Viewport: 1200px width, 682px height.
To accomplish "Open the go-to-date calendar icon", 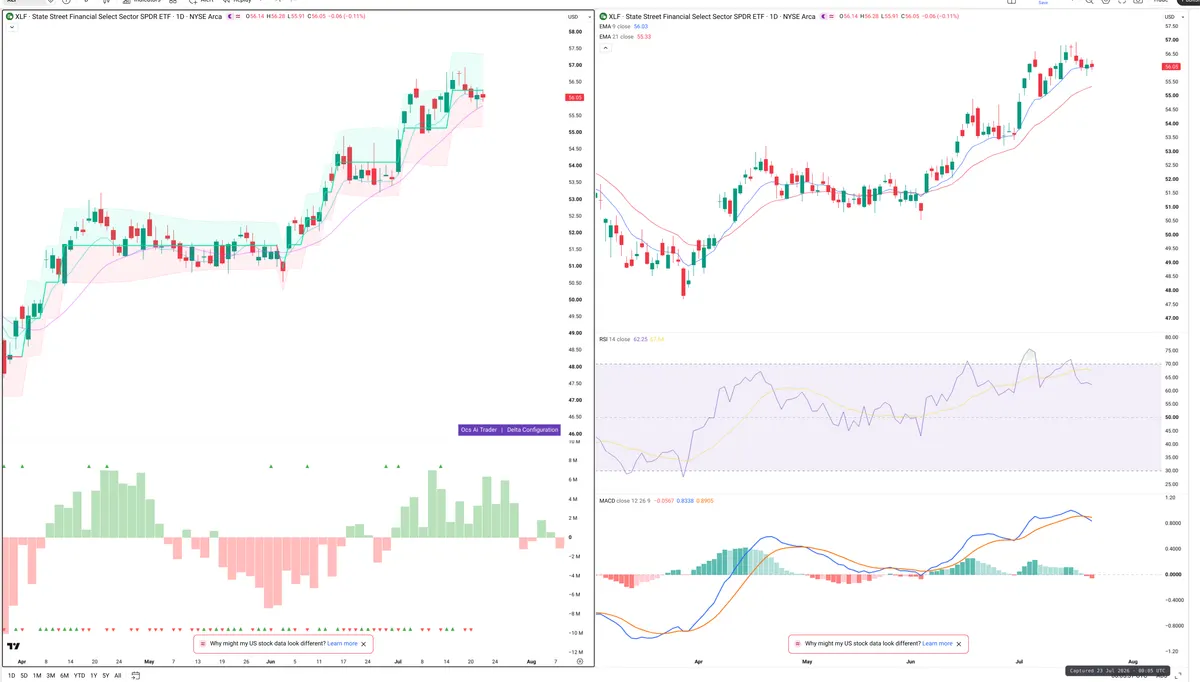I will tap(135, 676).
